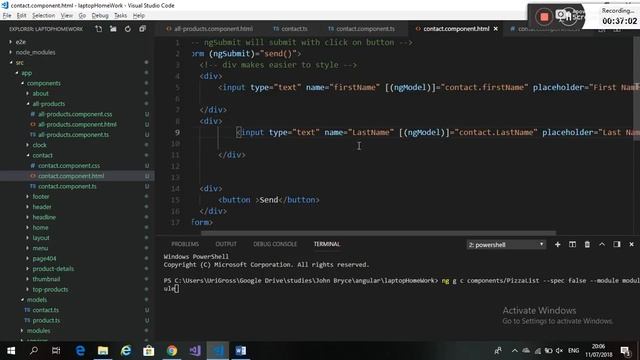
Task: Open the Tasks menu
Action: click(x=120, y=16)
